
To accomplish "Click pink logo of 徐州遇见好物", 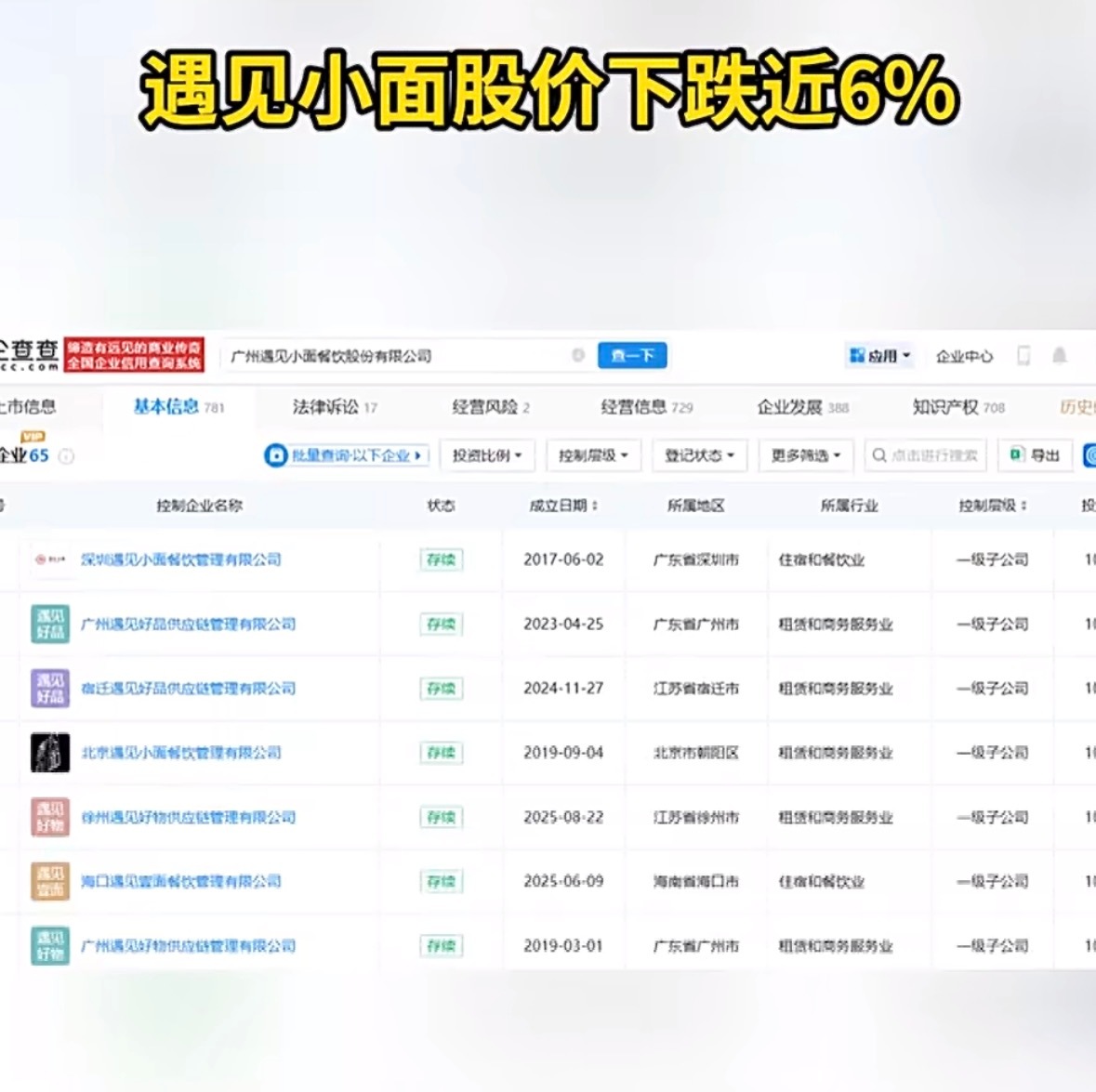I will 50,817.
